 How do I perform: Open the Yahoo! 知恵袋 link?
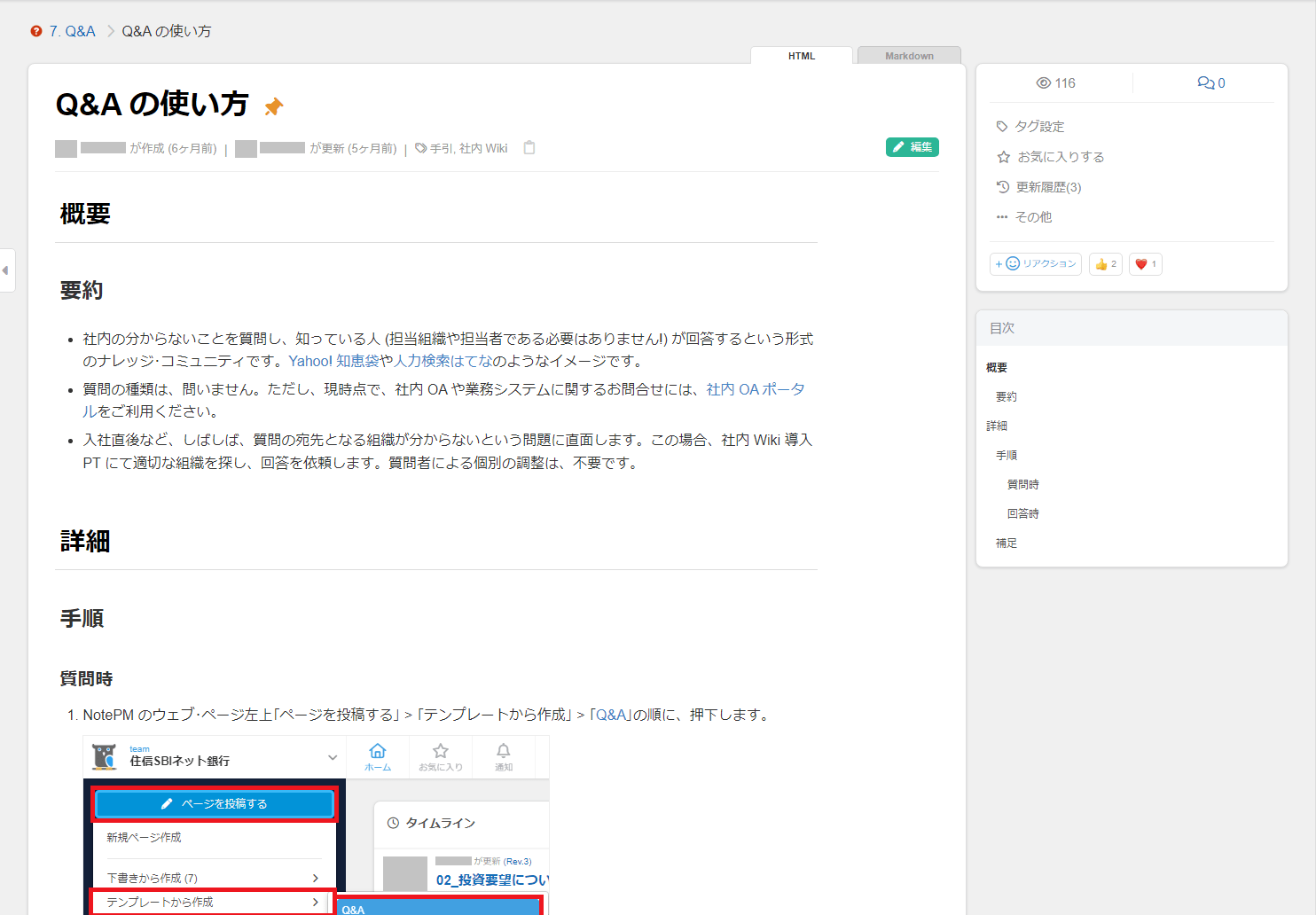tap(333, 361)
